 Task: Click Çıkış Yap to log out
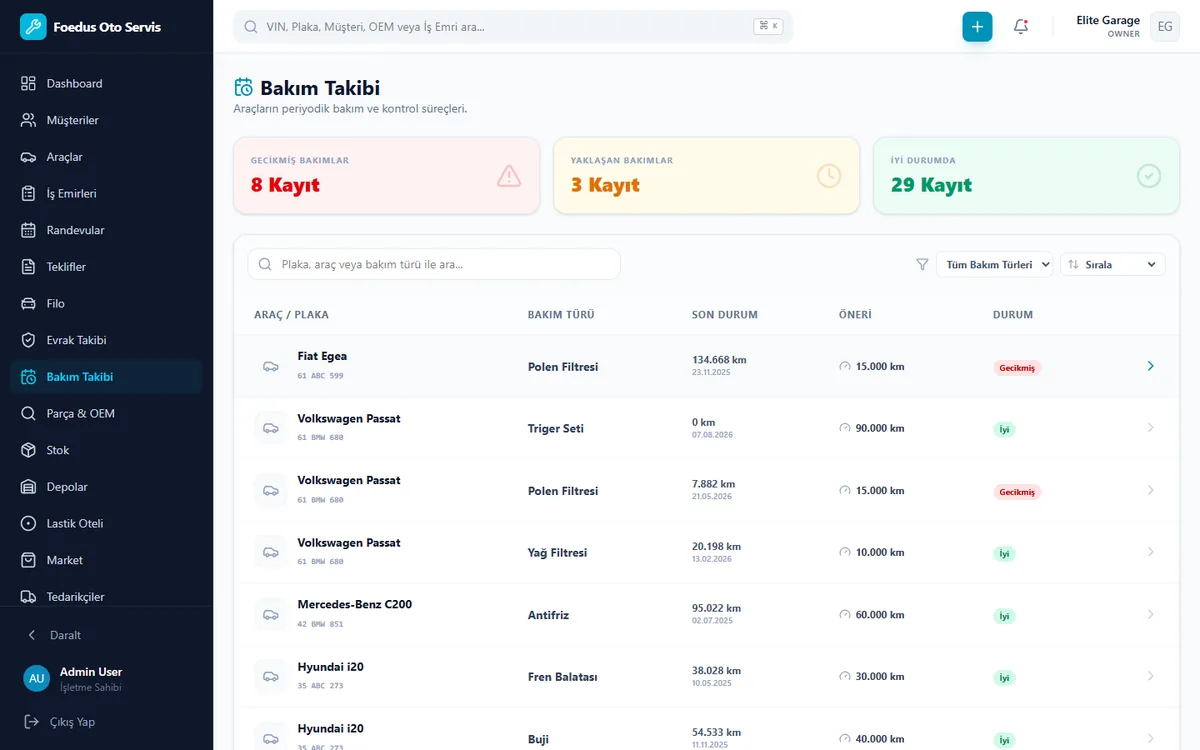click(x=106, y=722)
